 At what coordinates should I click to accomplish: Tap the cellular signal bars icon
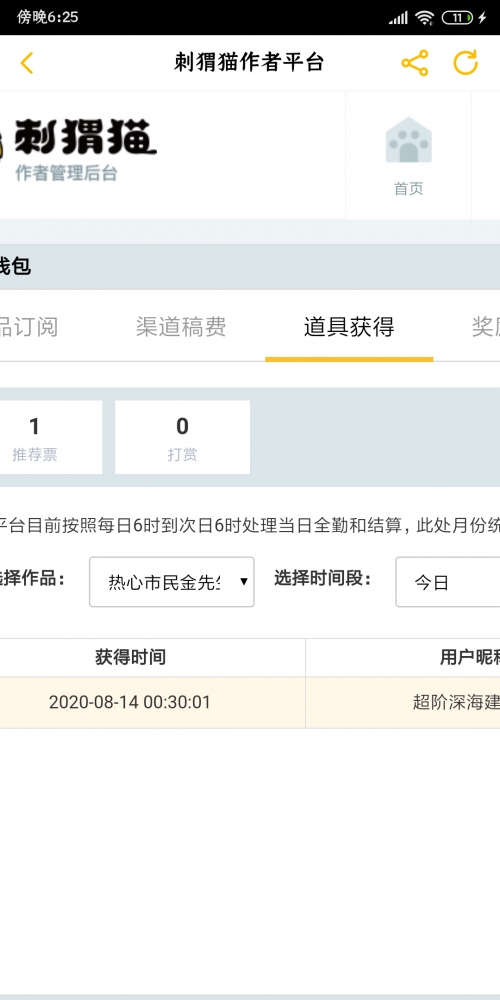tap(399, 18)
